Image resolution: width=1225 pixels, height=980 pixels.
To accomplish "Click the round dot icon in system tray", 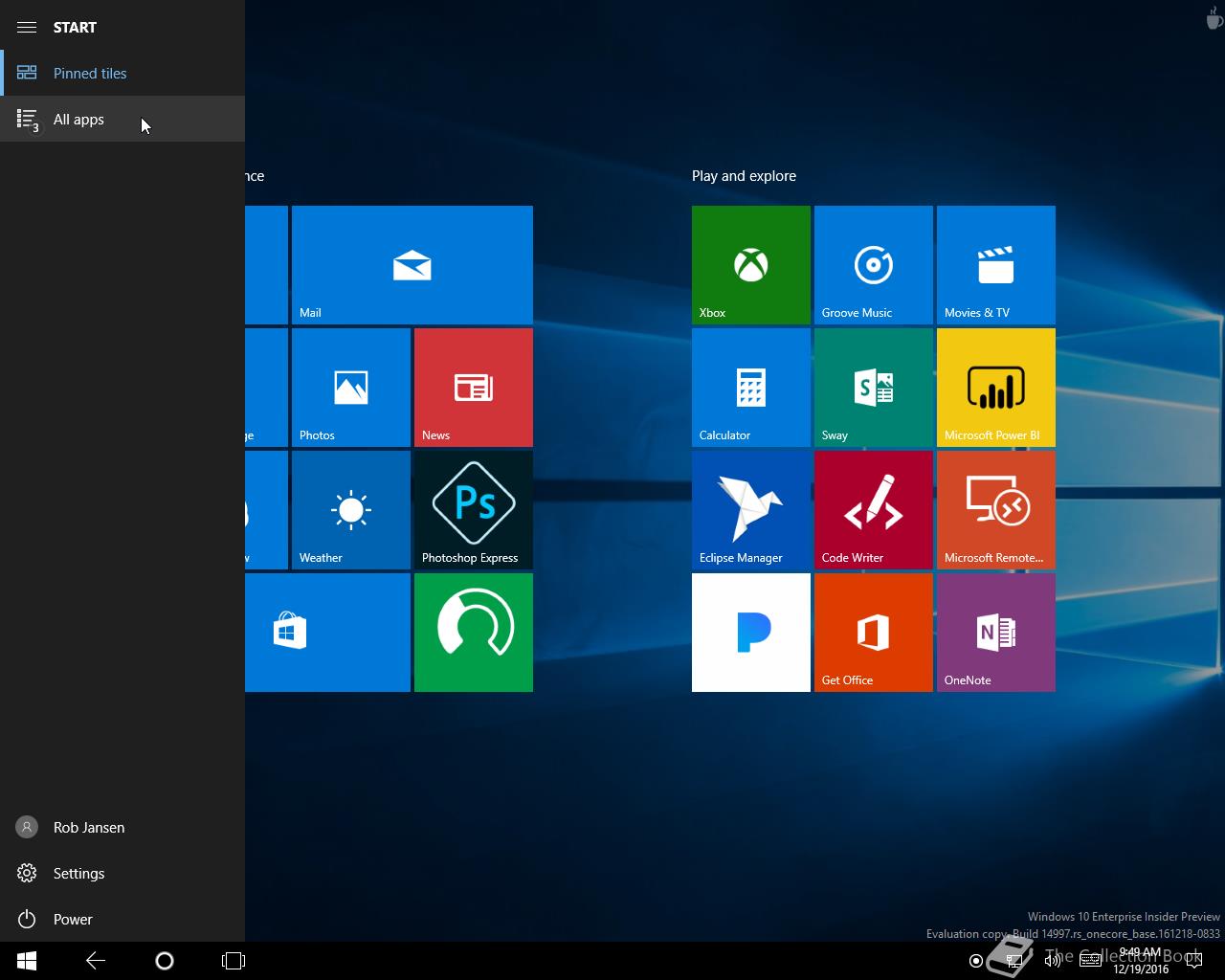I will coord(975,961).
